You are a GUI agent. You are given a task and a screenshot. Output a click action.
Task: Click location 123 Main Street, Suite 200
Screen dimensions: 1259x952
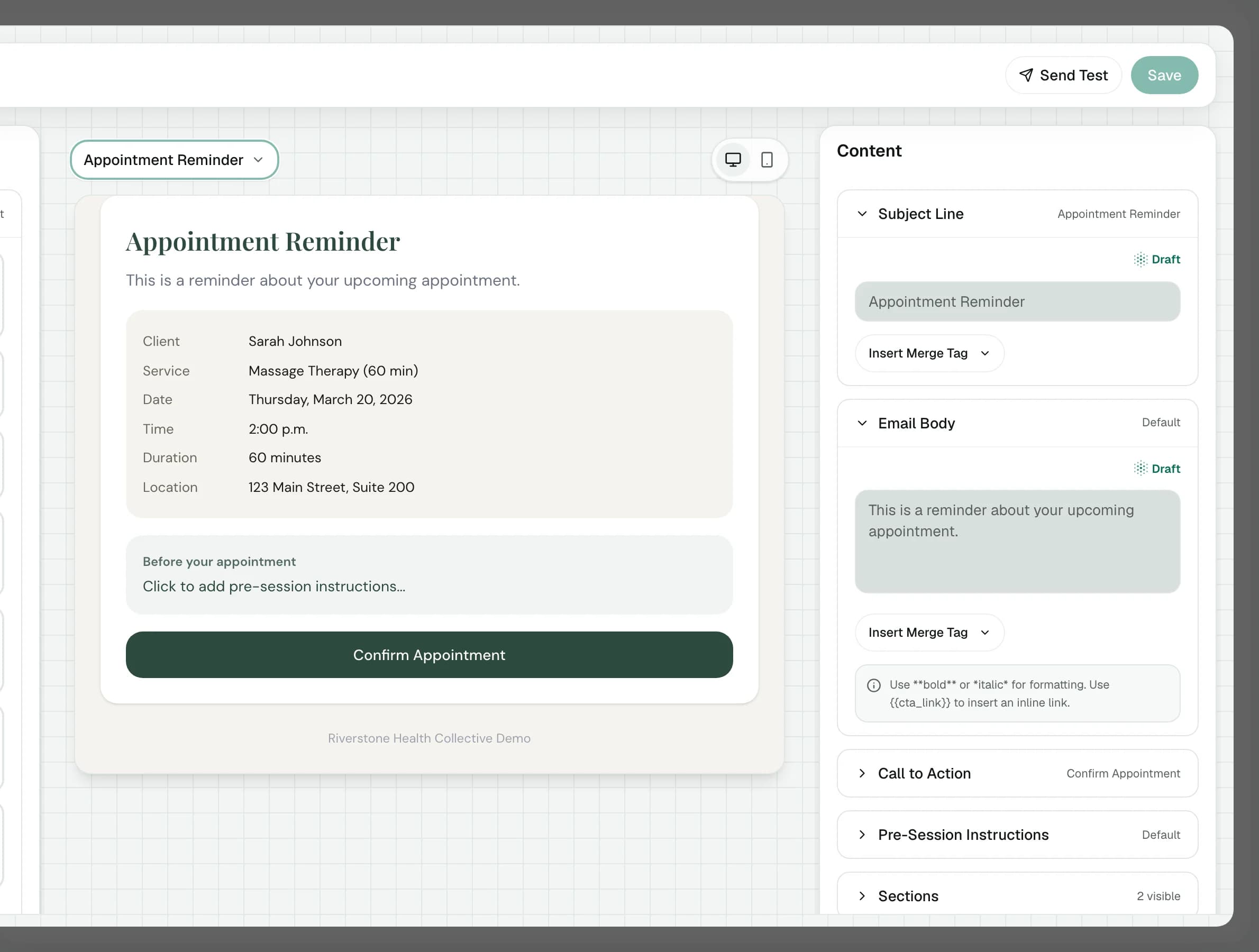331,488
